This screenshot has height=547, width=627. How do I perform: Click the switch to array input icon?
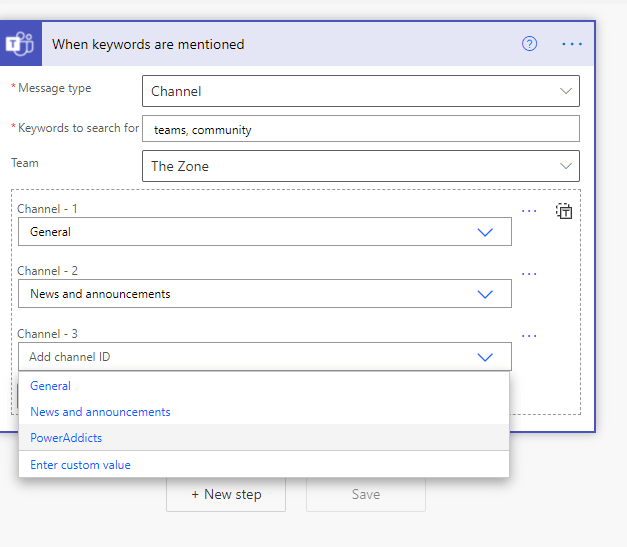coord(565,211)
